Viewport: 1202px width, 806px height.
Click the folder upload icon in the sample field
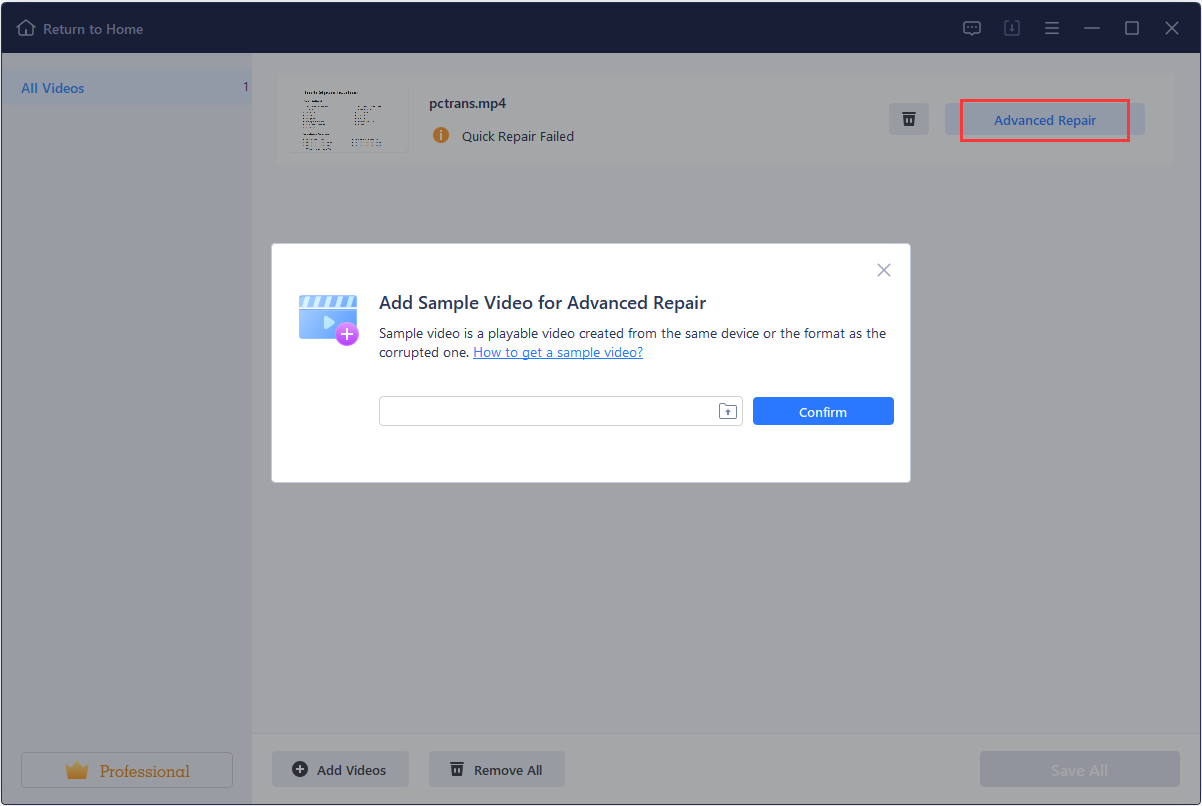pos(728,410)
